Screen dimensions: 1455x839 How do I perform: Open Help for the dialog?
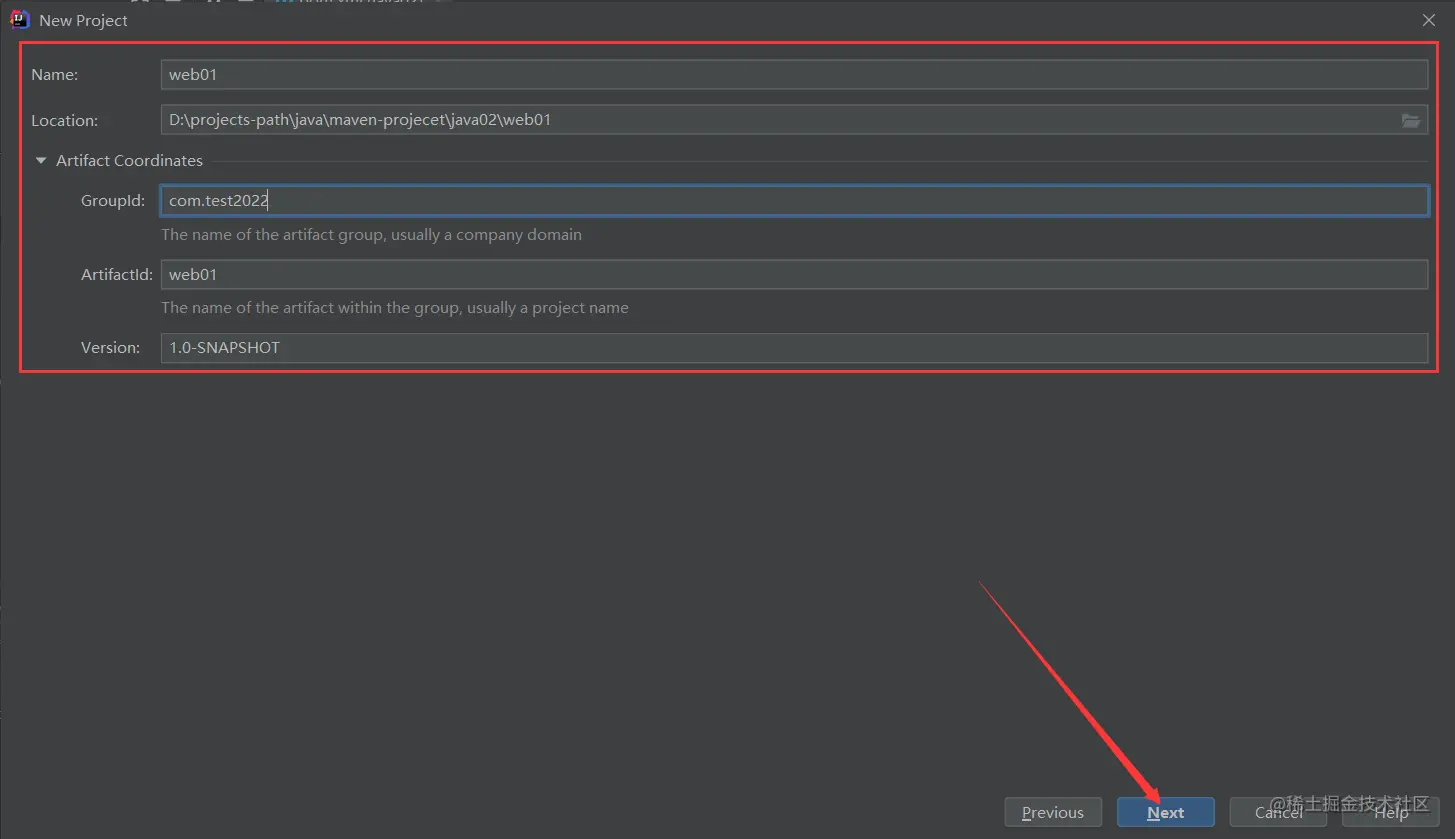1391,812
